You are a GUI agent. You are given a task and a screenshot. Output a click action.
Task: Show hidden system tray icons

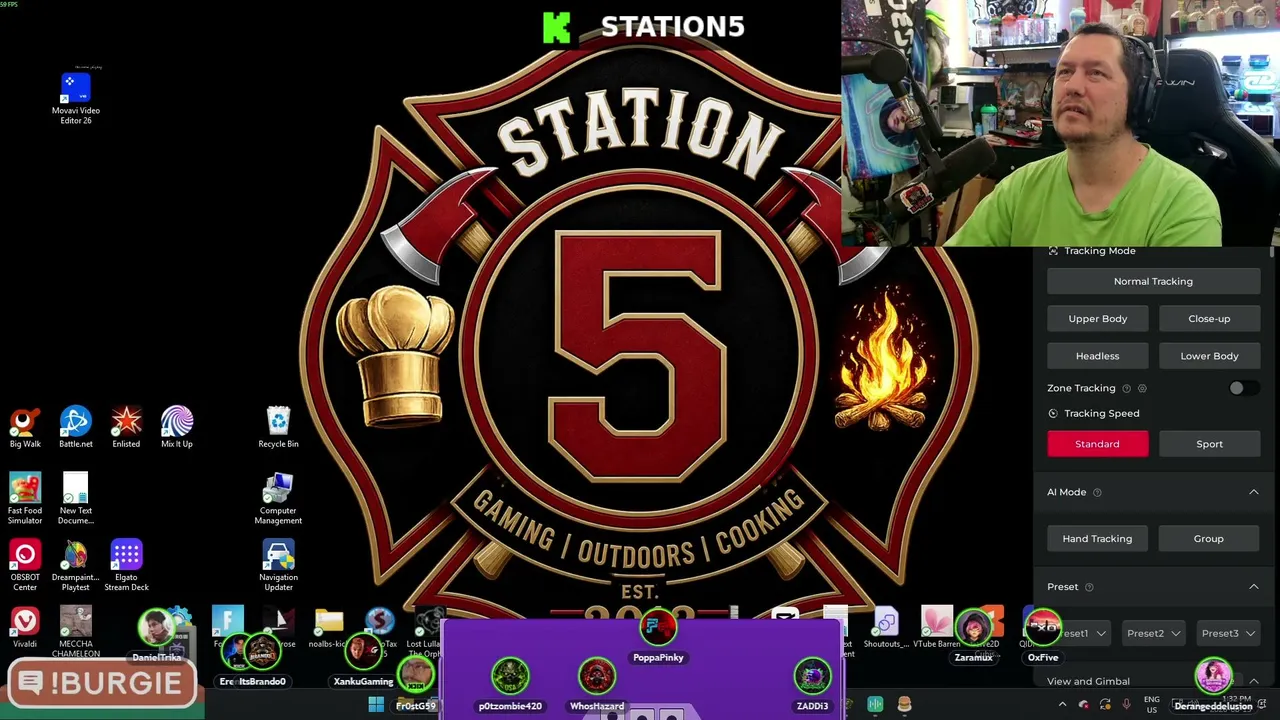[x=1062, y=705]
